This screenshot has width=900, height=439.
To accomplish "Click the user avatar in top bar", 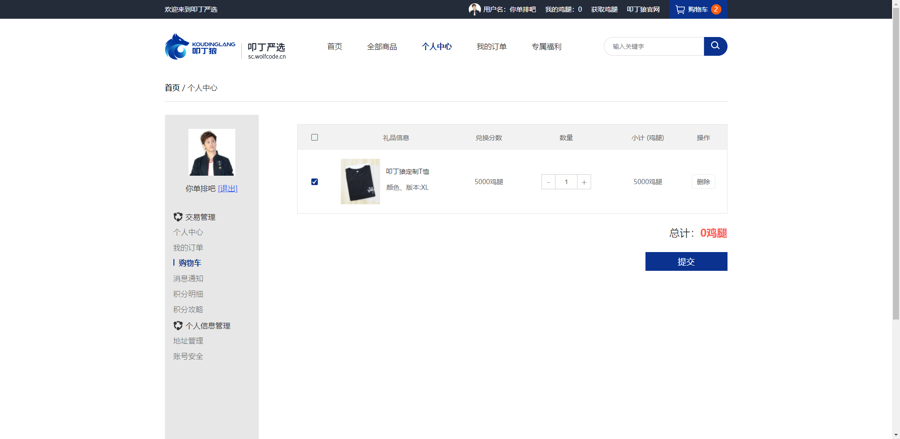I will click(x=474, y=9).
